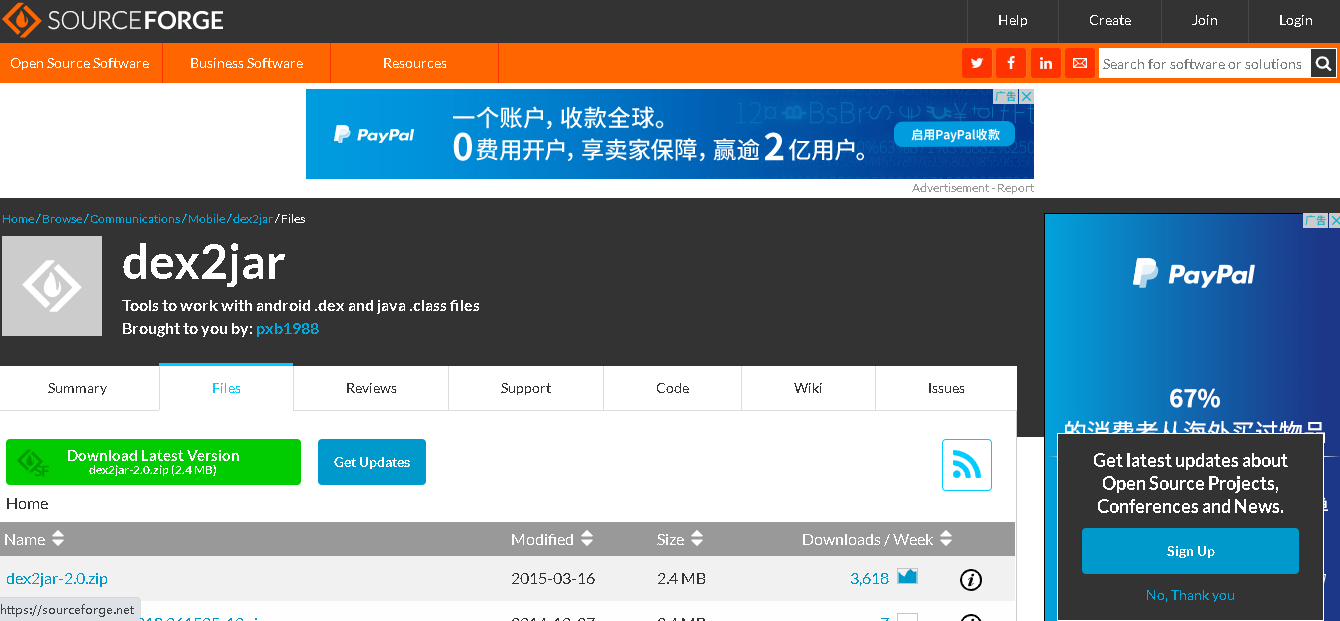Open the Open Source Software menu
The height and width of the screenshot is (621, 1340).
coord(80,63)
